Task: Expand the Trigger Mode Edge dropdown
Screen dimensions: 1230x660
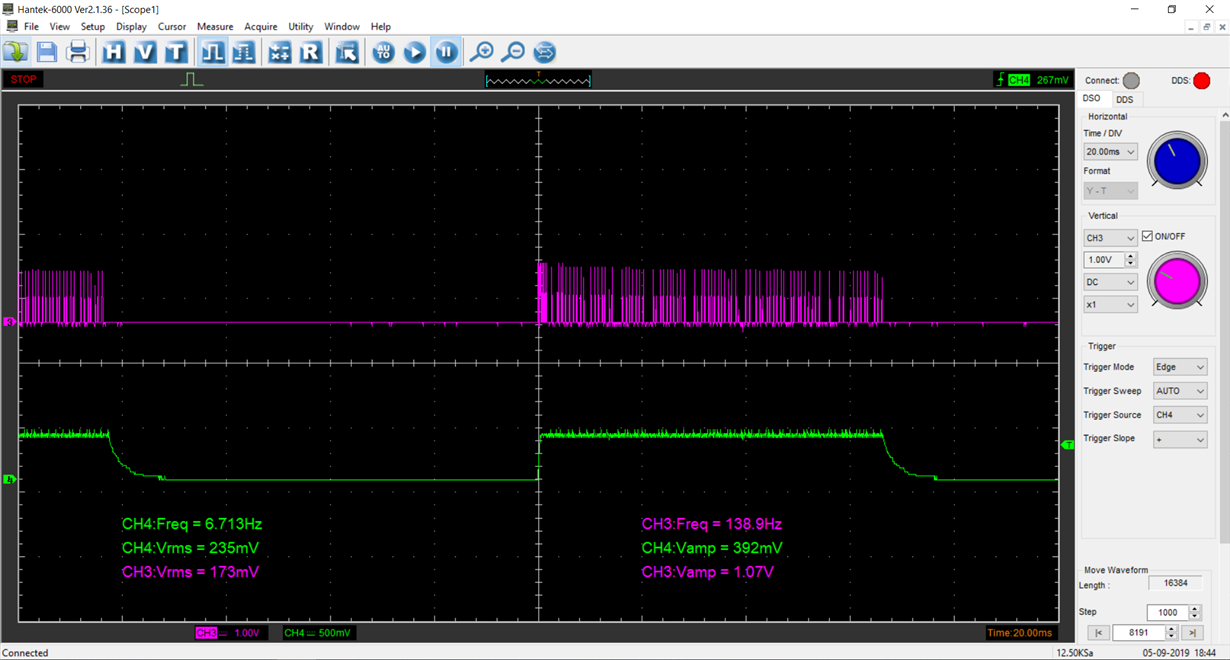Action: [x=1180, y=367]
